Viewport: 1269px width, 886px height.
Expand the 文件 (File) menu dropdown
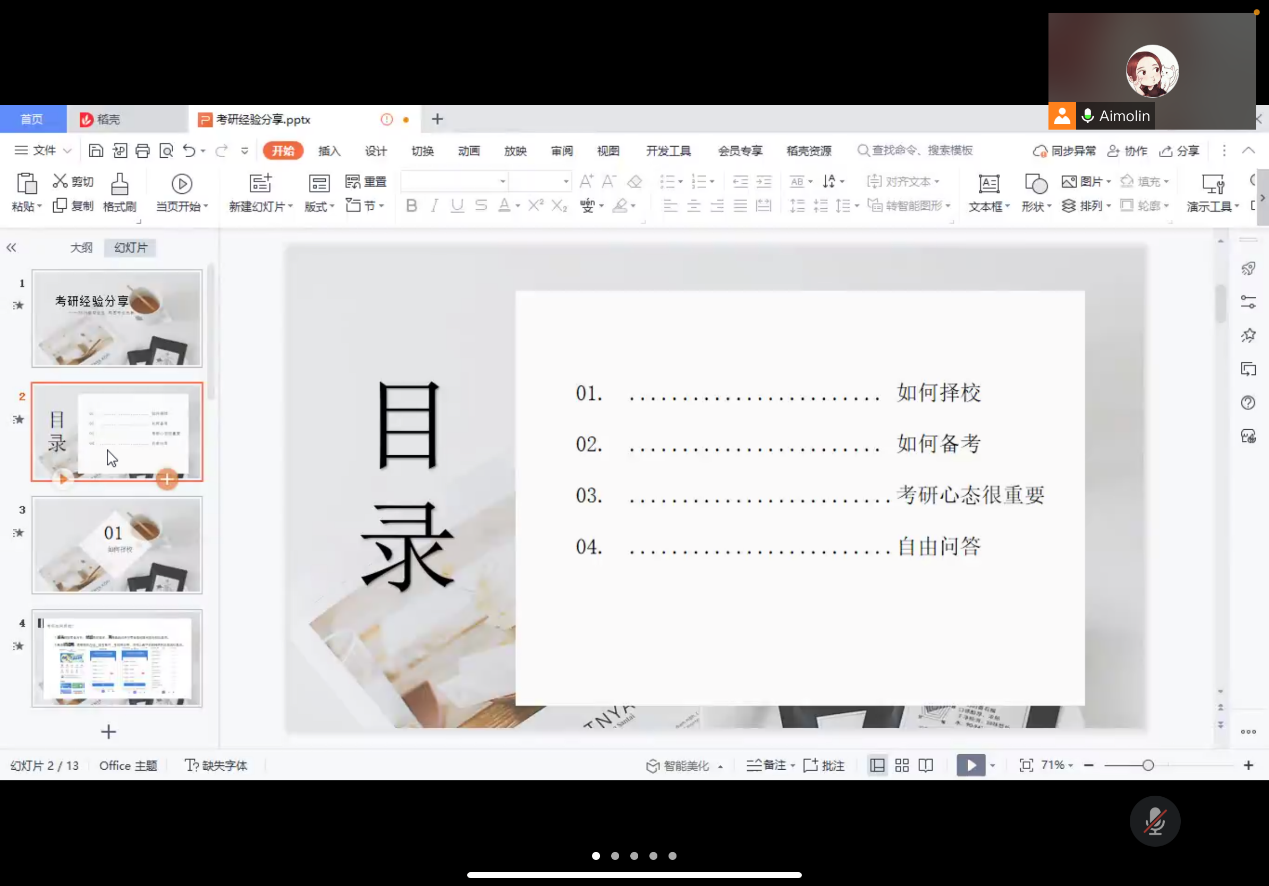43,151
